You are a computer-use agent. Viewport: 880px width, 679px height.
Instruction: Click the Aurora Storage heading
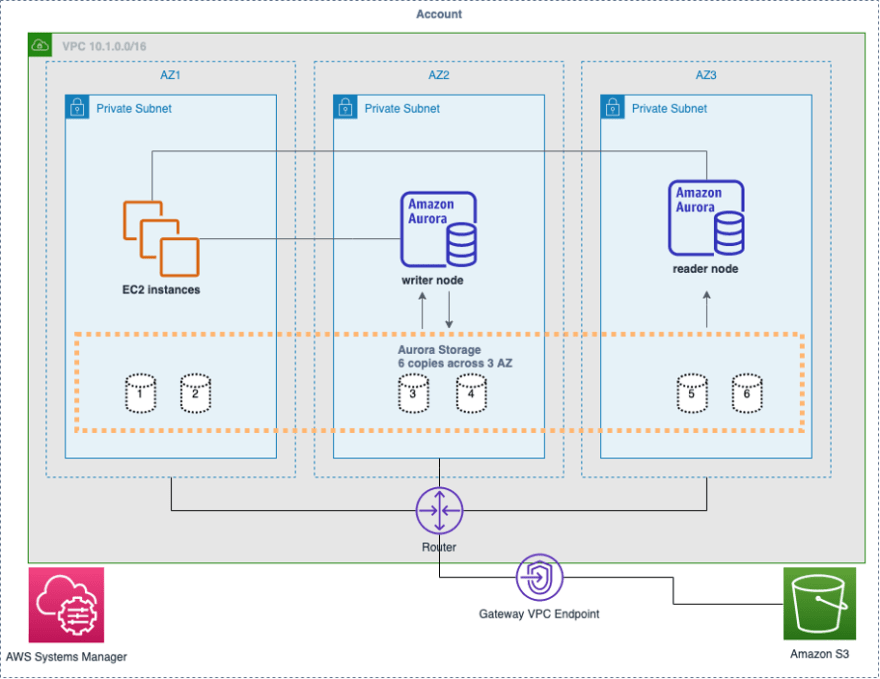(439, 350)
